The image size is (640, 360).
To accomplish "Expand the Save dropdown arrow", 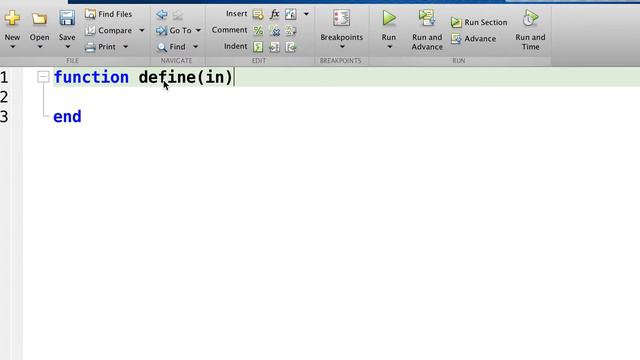I will click(67, 47).
